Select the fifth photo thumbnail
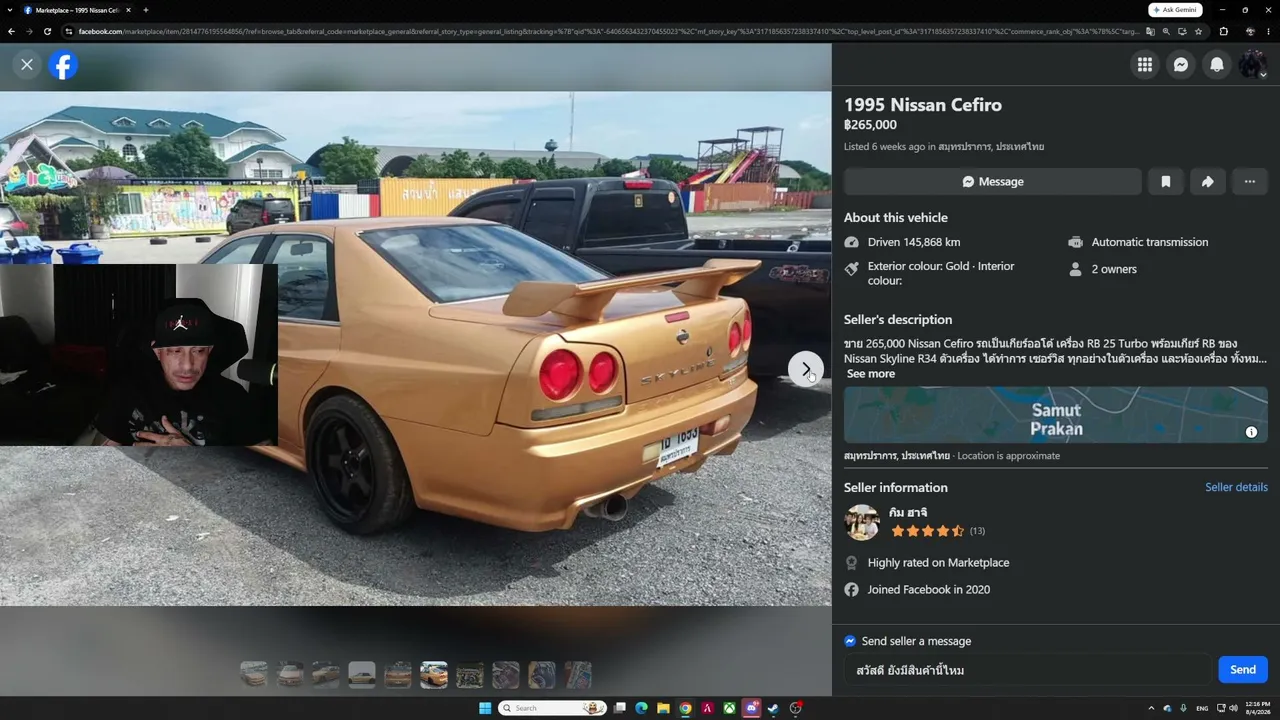This screenshot has width=1280, height=720. 398,675
